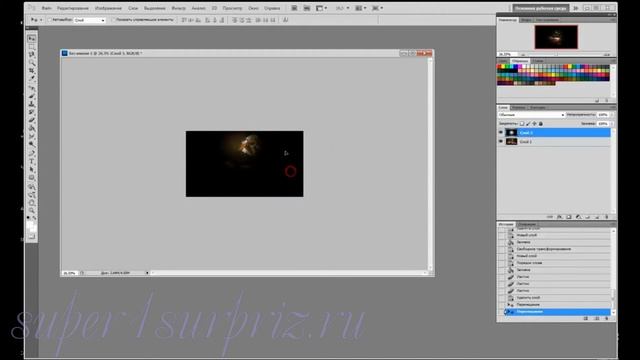Open the document status bar info arrow
The image size is (640, 360).
147,273
